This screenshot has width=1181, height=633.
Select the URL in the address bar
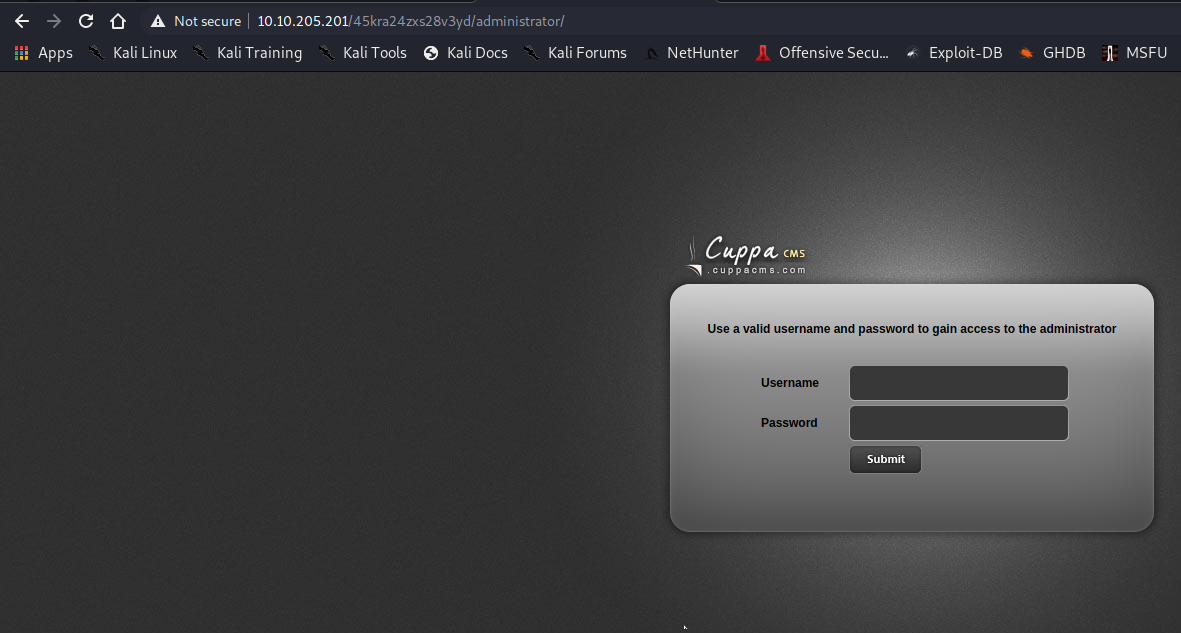(x=410, y=21)
